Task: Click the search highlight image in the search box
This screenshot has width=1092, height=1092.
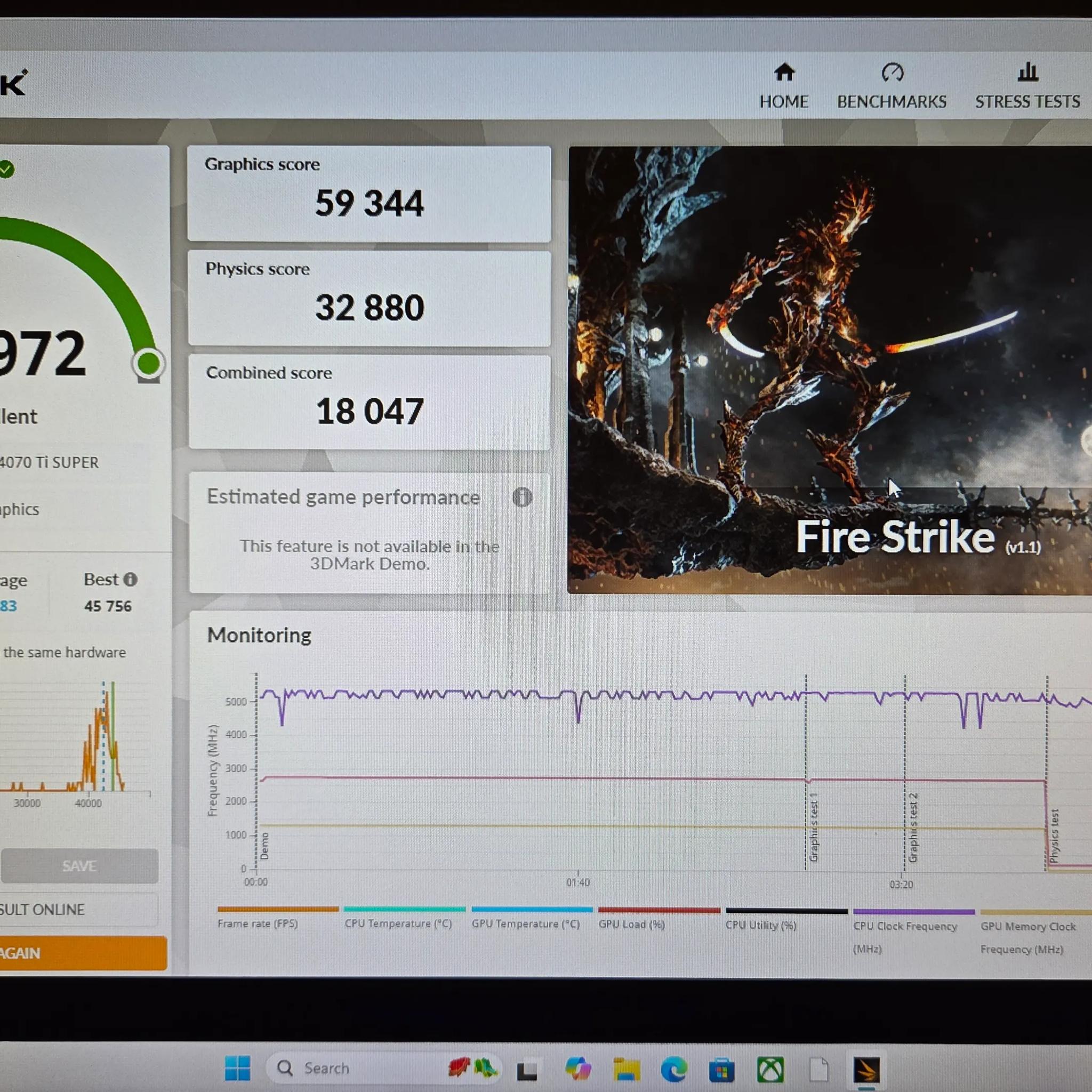Action: click(472, 1067)
